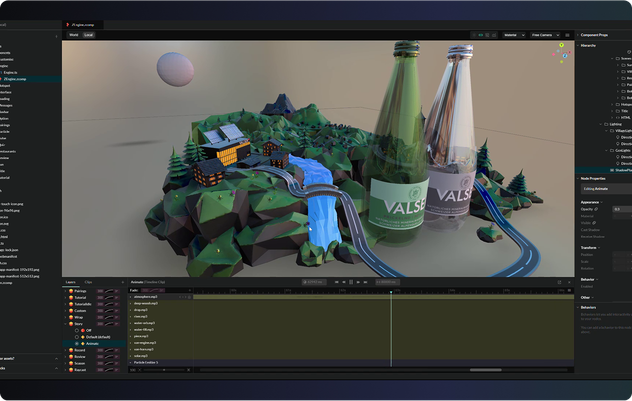The height and width of the screenshot is (401, 632).
Task: Switch to the Clips tab
Action: (88, 282)
